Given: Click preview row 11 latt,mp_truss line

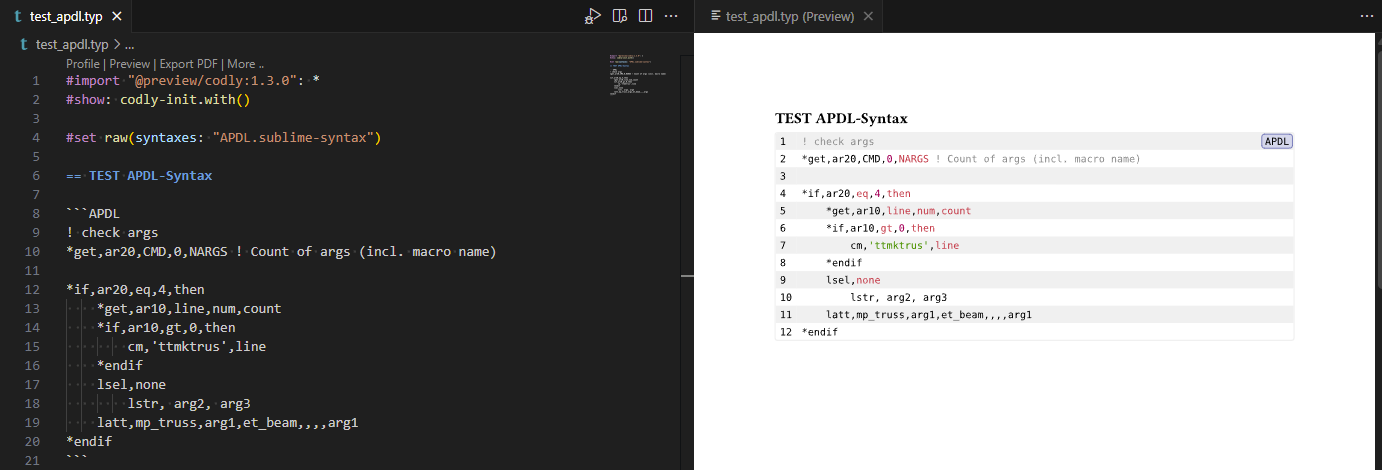Looking at the screenshot, I should 1035,314.
